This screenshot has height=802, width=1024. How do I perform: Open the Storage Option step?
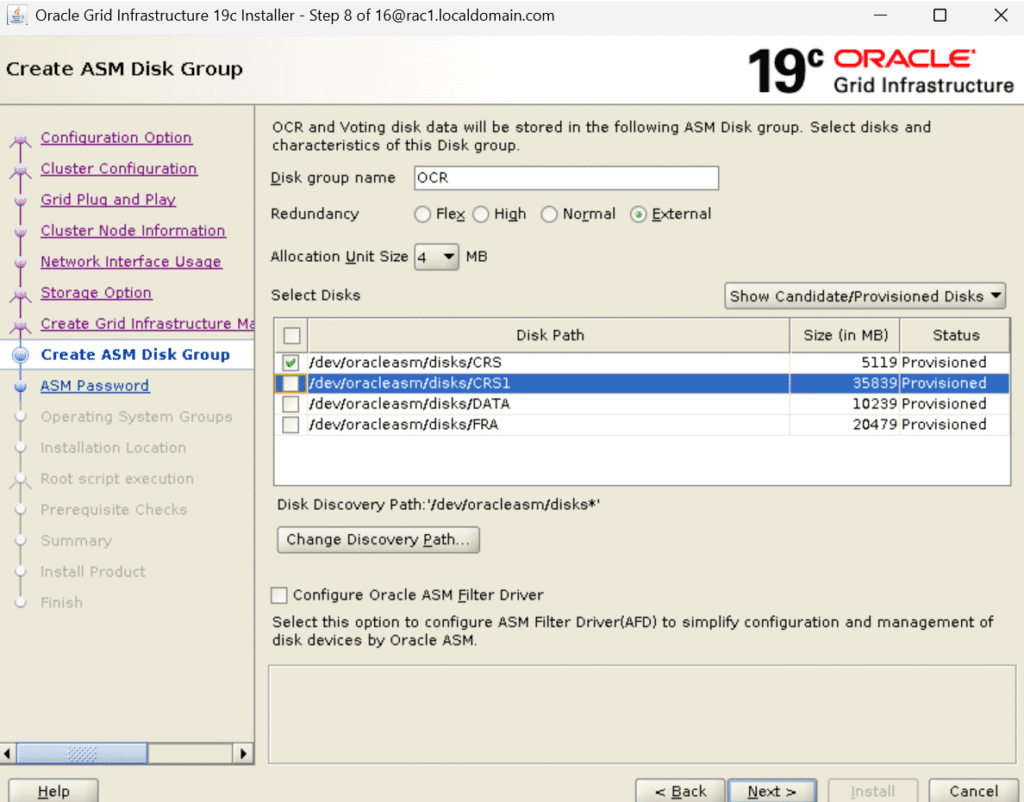pos(96,293)
